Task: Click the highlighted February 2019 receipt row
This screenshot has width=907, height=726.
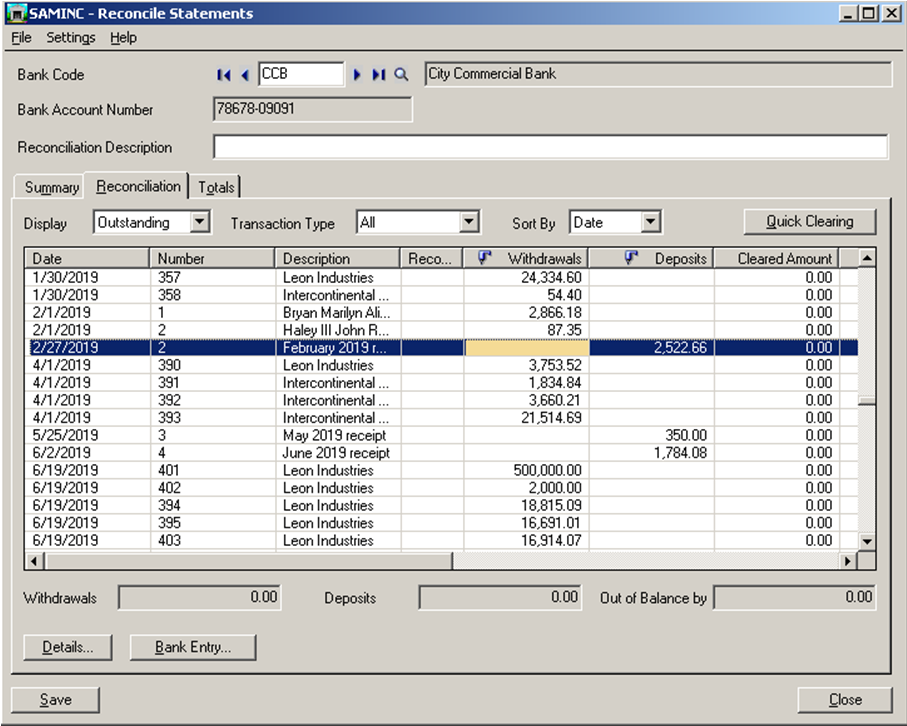Action: pyautogui.click(x=442, y=347)
